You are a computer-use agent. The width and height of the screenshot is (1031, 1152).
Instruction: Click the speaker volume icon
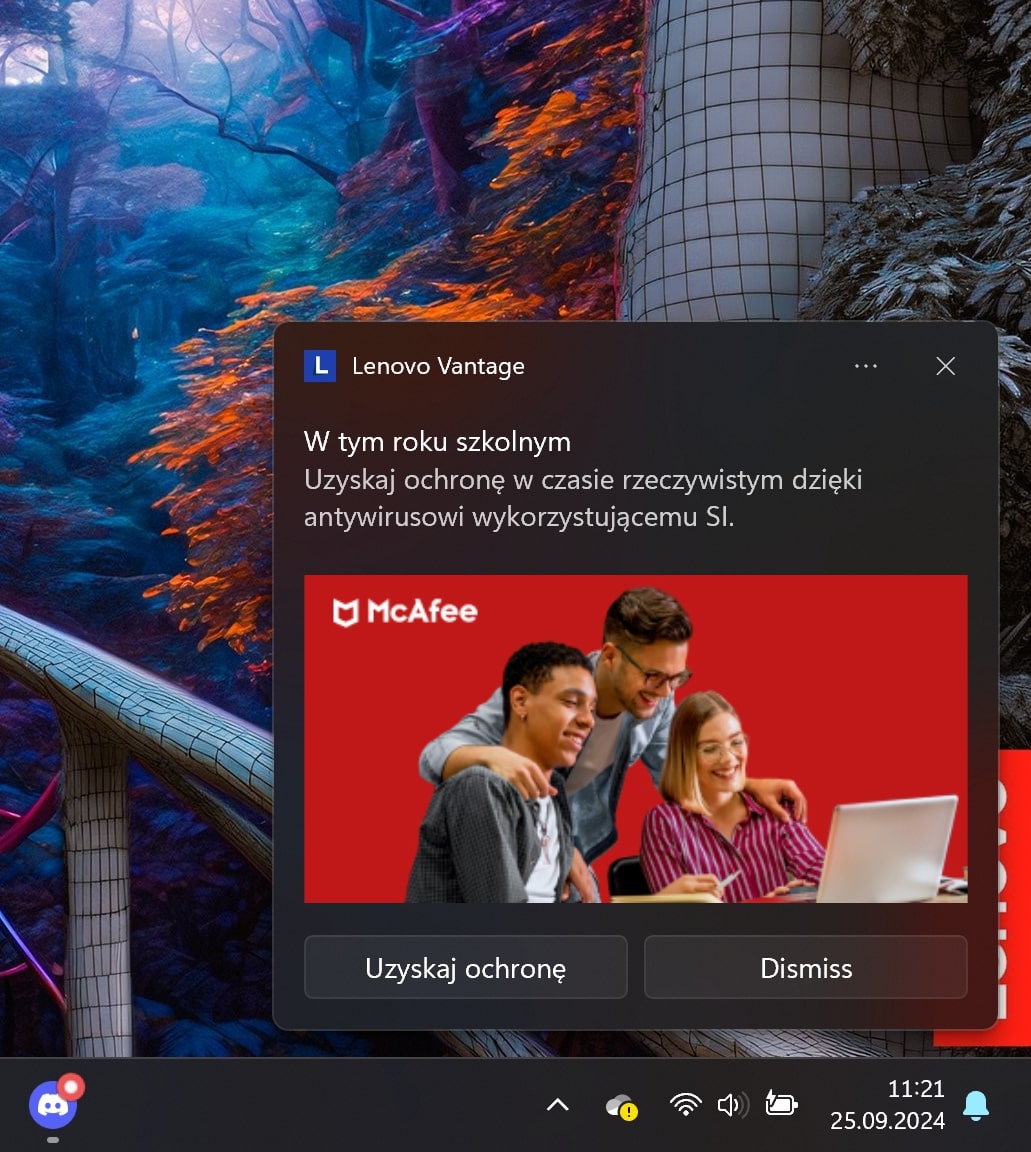[x=733, y=1105]
